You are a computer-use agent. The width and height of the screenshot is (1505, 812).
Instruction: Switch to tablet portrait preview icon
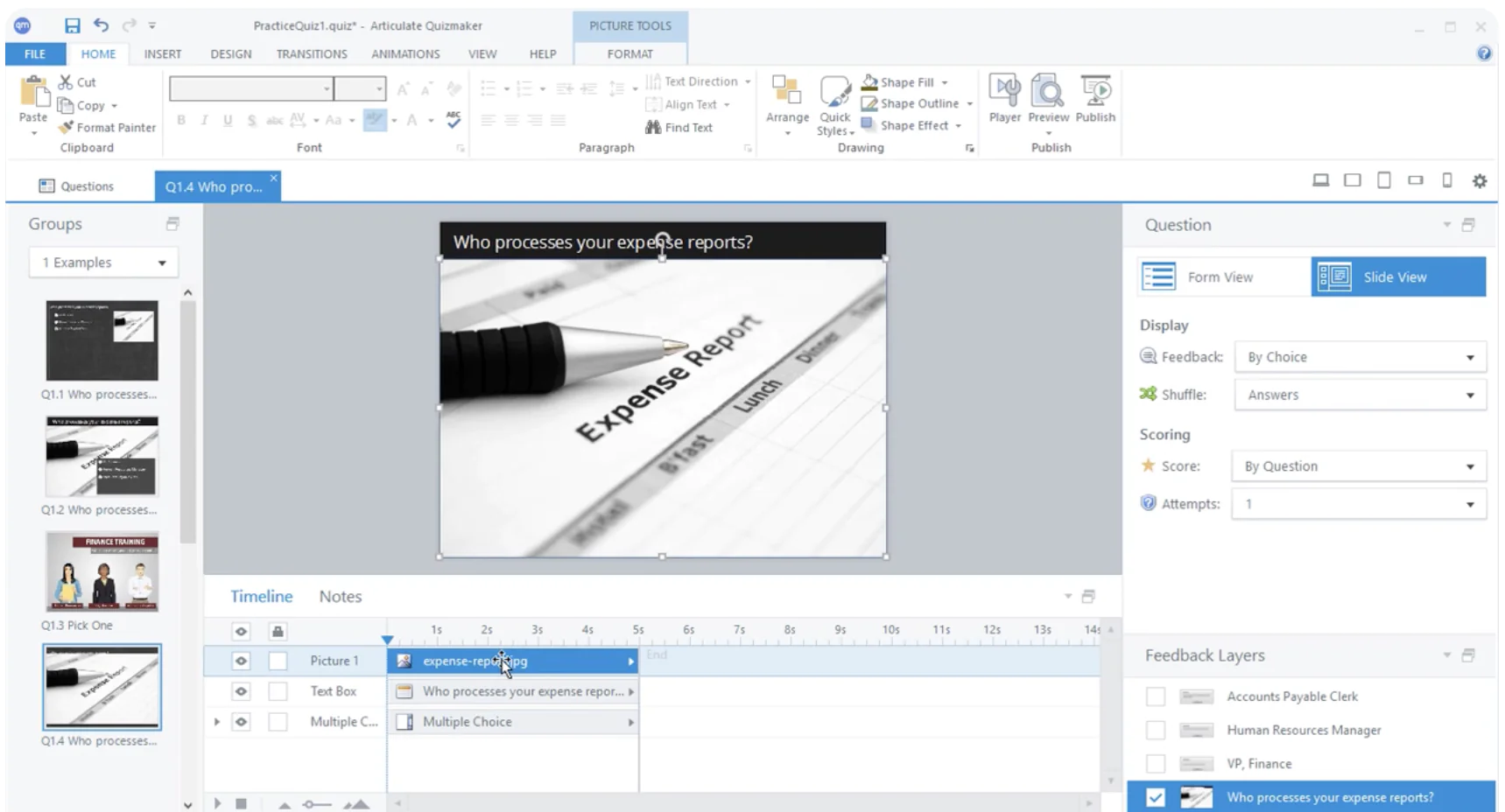1384,180
